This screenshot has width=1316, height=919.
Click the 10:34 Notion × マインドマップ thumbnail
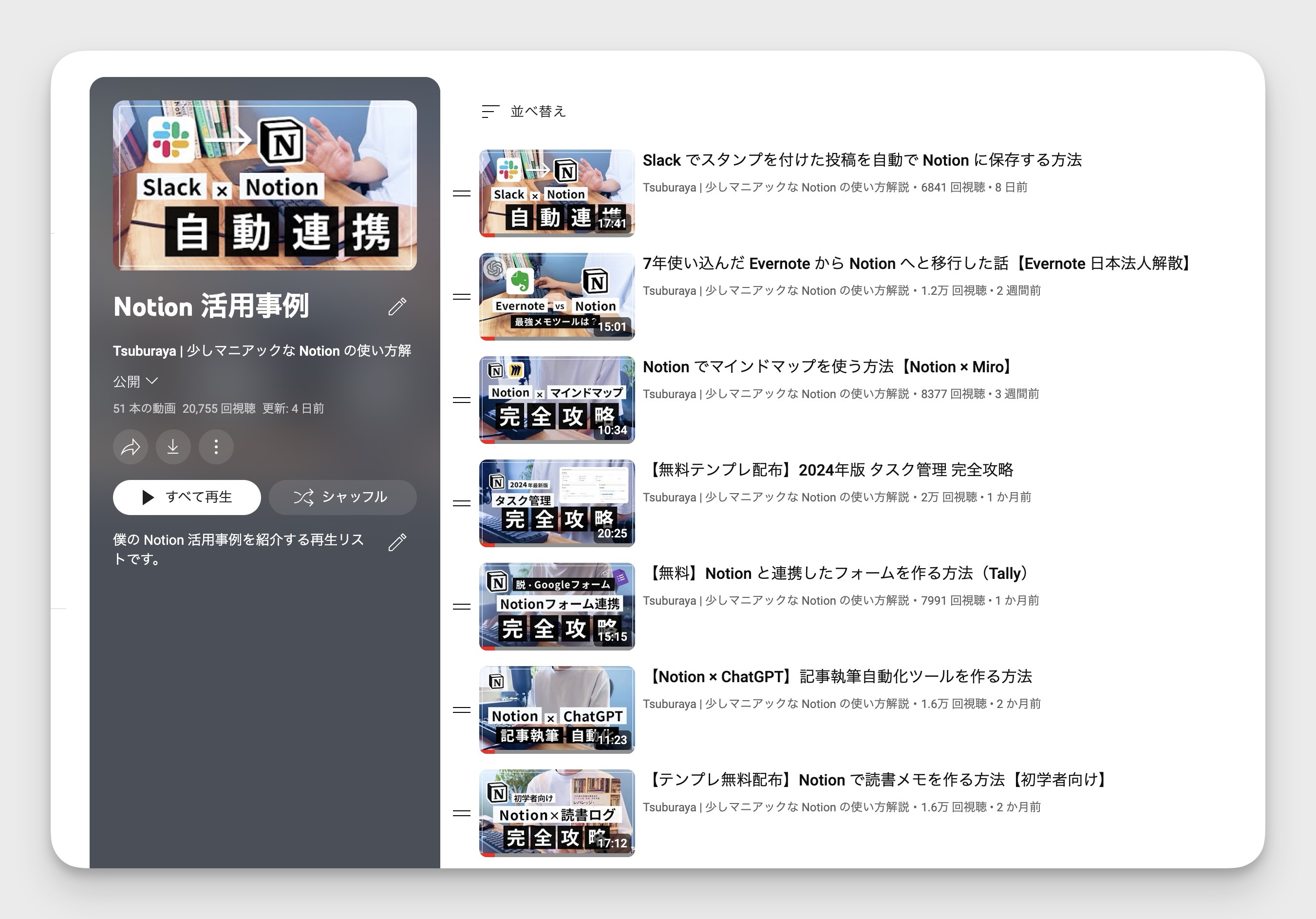coord(557,400)
